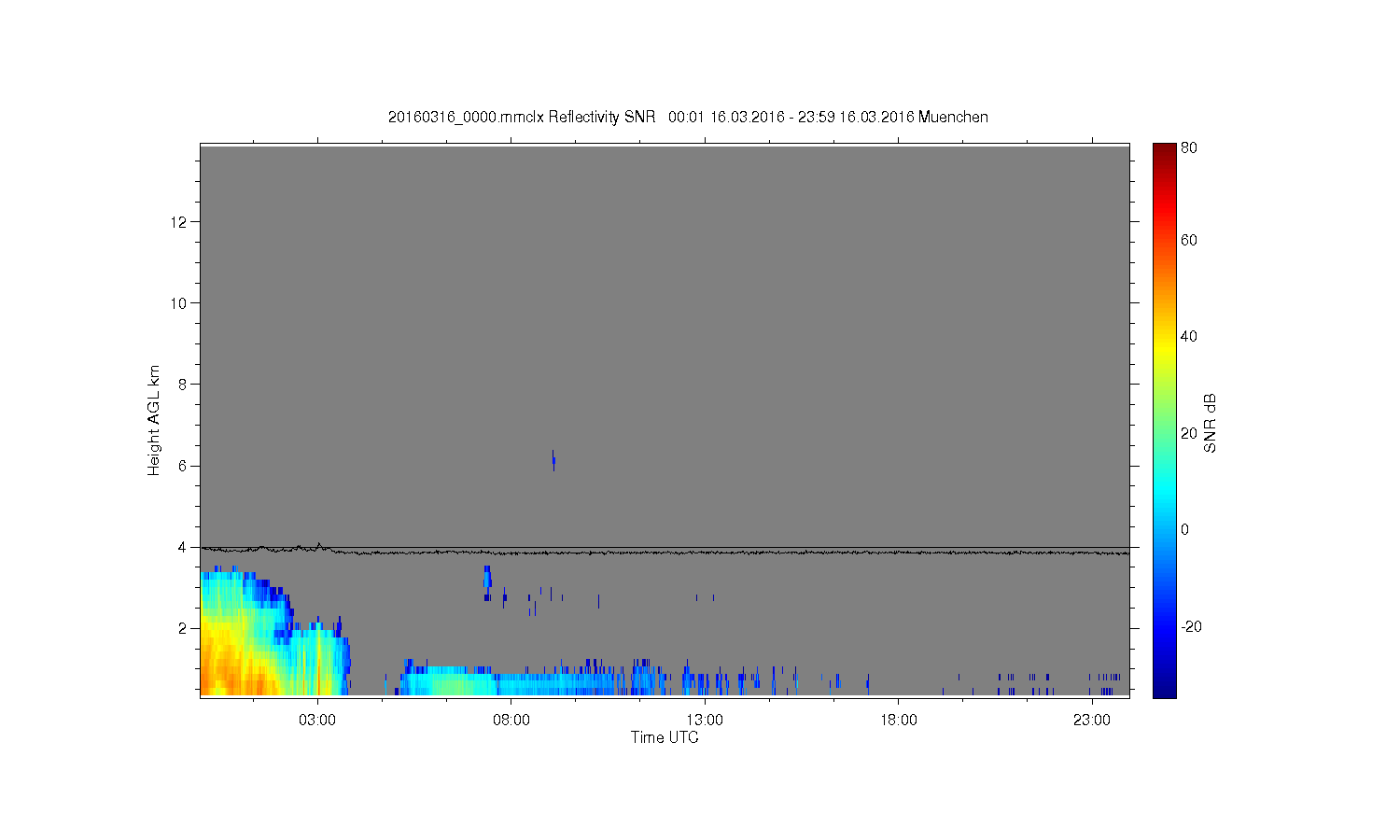Click the 03:00 time tick label
The height and width of the screenshot is (840, 1400).
[x=317, y=721]
